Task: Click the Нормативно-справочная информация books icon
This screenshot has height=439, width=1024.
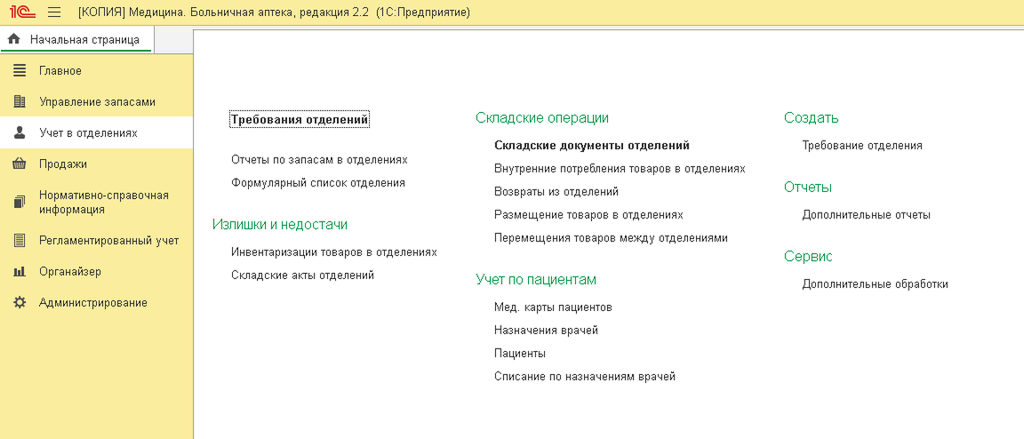Action: [19, 202]
